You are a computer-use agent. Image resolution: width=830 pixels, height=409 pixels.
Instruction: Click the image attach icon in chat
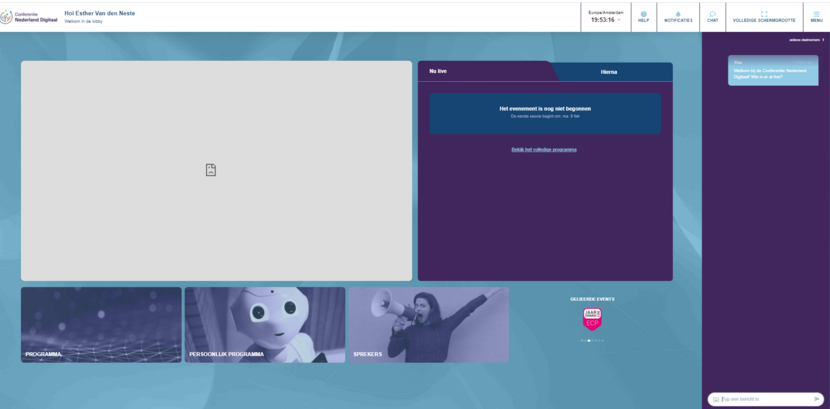pos(716,399)
